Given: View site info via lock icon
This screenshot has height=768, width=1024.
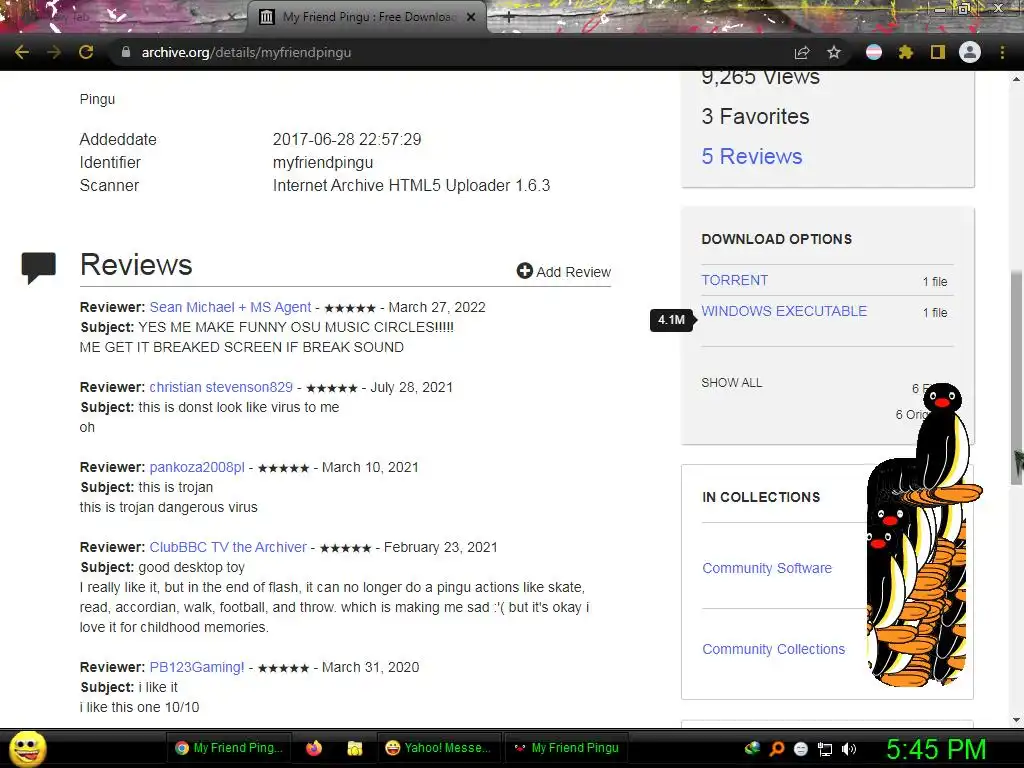Looking at the screenshot, I should [126, 52].
